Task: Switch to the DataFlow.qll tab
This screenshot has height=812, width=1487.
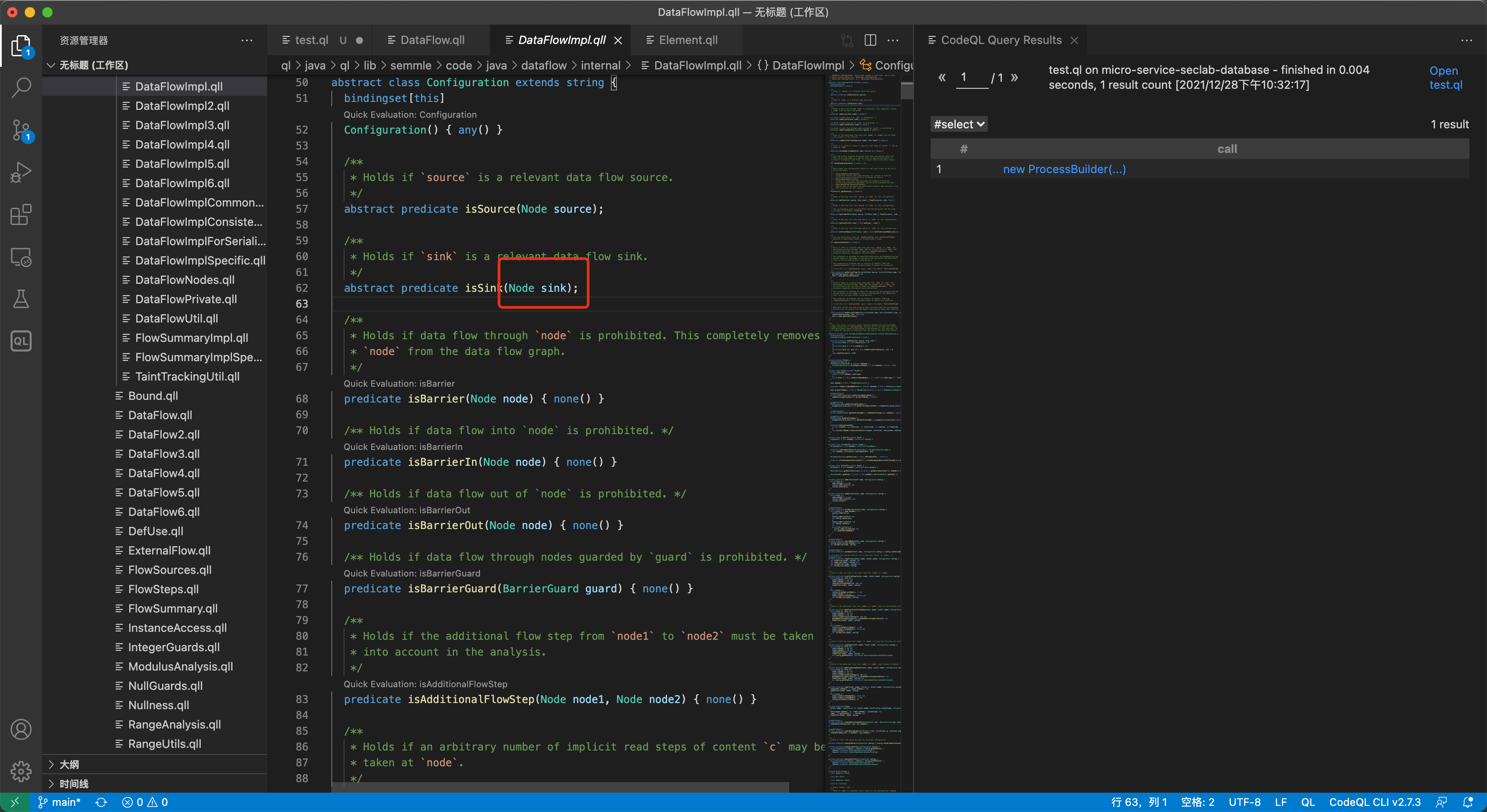Action: 432,40
